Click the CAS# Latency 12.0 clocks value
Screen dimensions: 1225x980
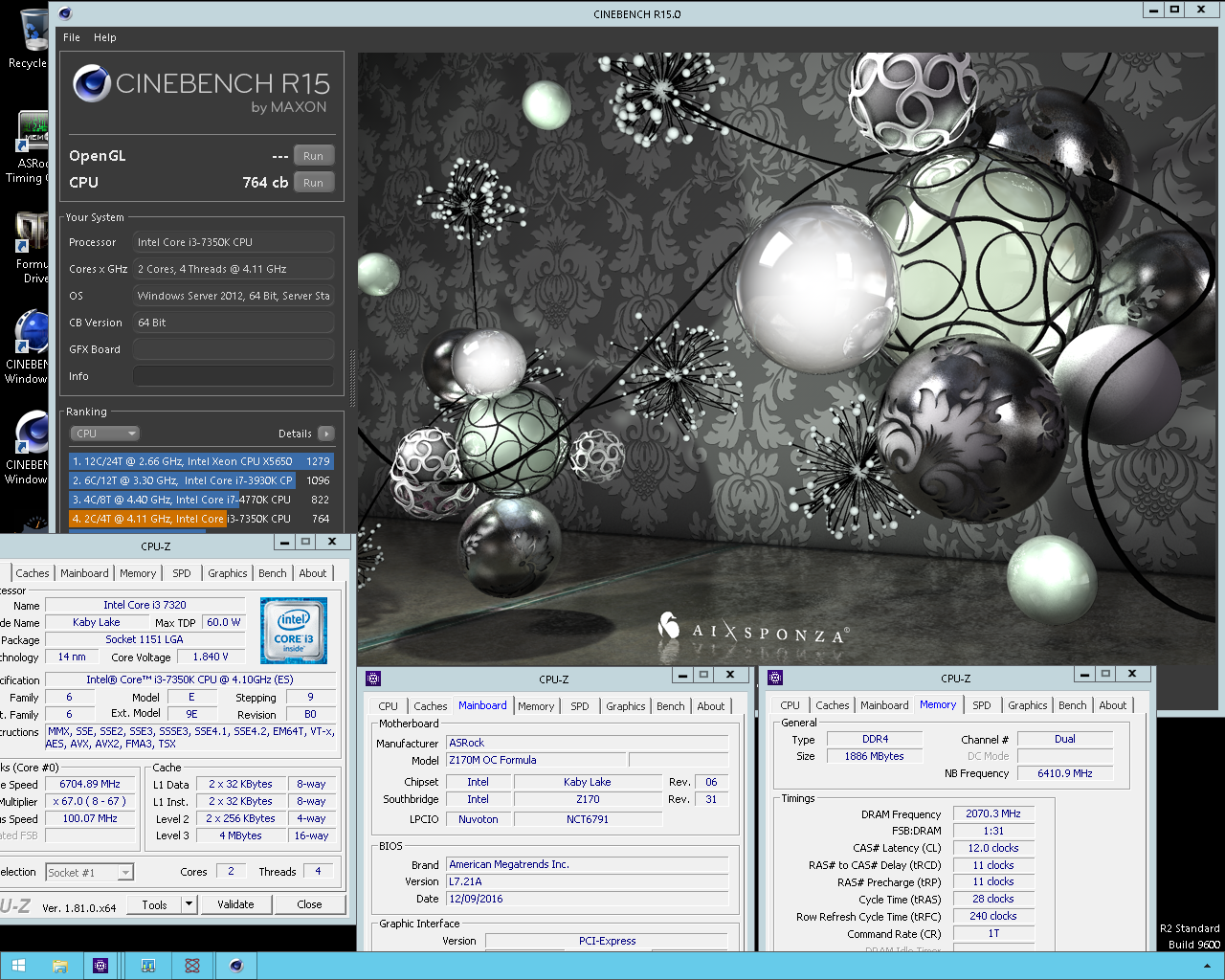click(x=993, y=848)
